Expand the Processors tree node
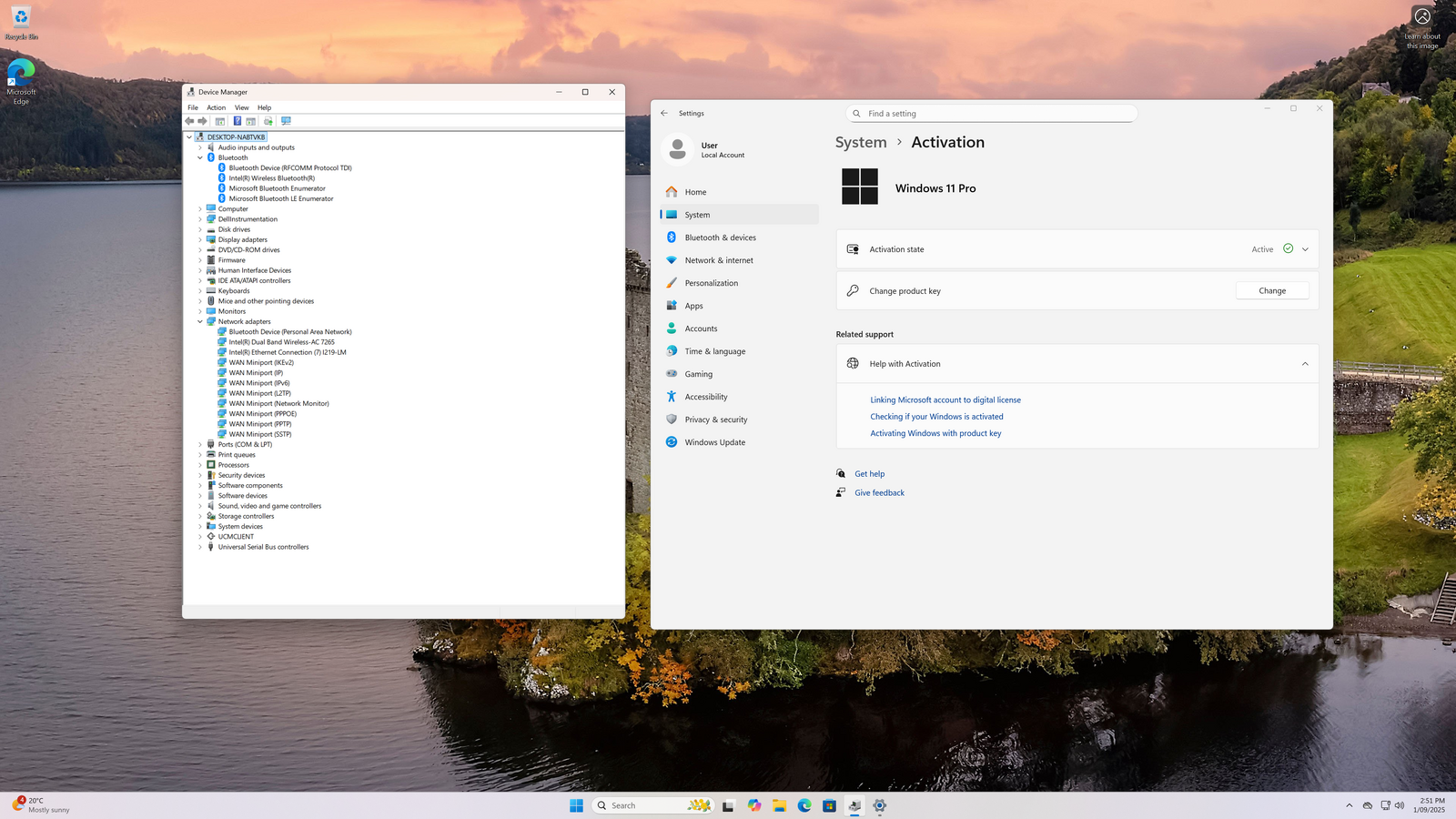This screenshot has height=819, width=1456. 200,465
